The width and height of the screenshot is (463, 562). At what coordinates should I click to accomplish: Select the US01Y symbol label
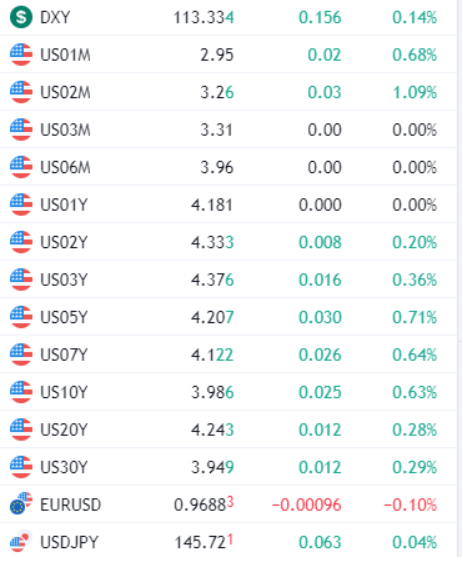(64, 205)
